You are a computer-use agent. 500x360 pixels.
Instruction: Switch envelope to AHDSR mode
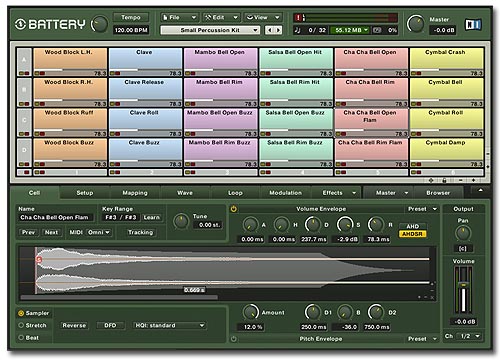[x=412, y=234]
